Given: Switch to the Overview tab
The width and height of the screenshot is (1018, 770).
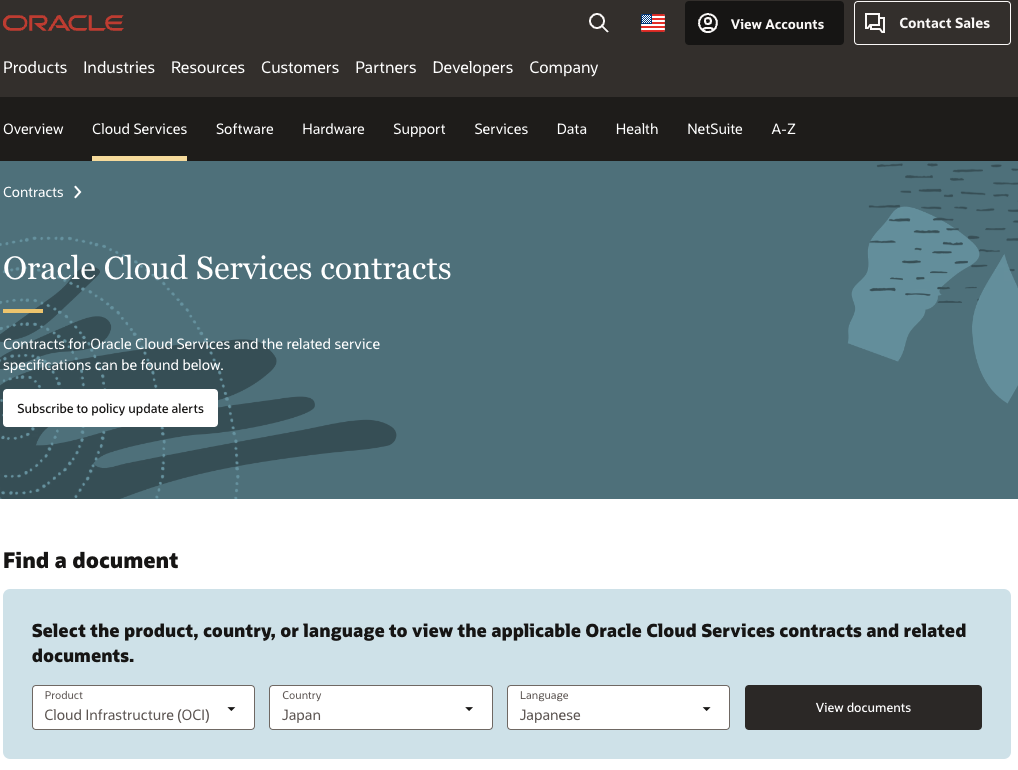Looking at the screenshot, I should [x=33, y=129].
